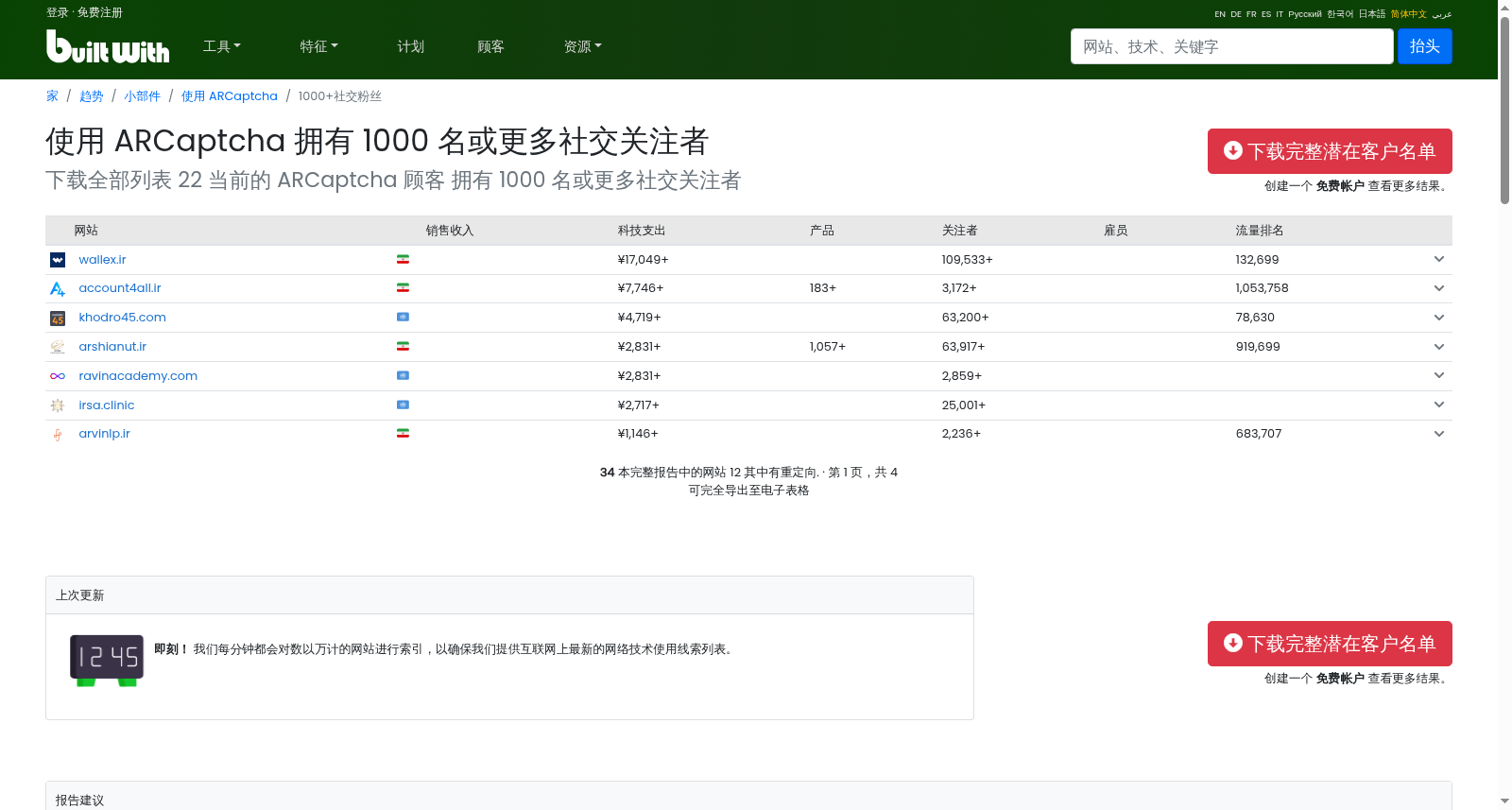Click the globe flag for ravinacademy.com
Viewport: 1512px width, 810px height.
tap(403, 375)
